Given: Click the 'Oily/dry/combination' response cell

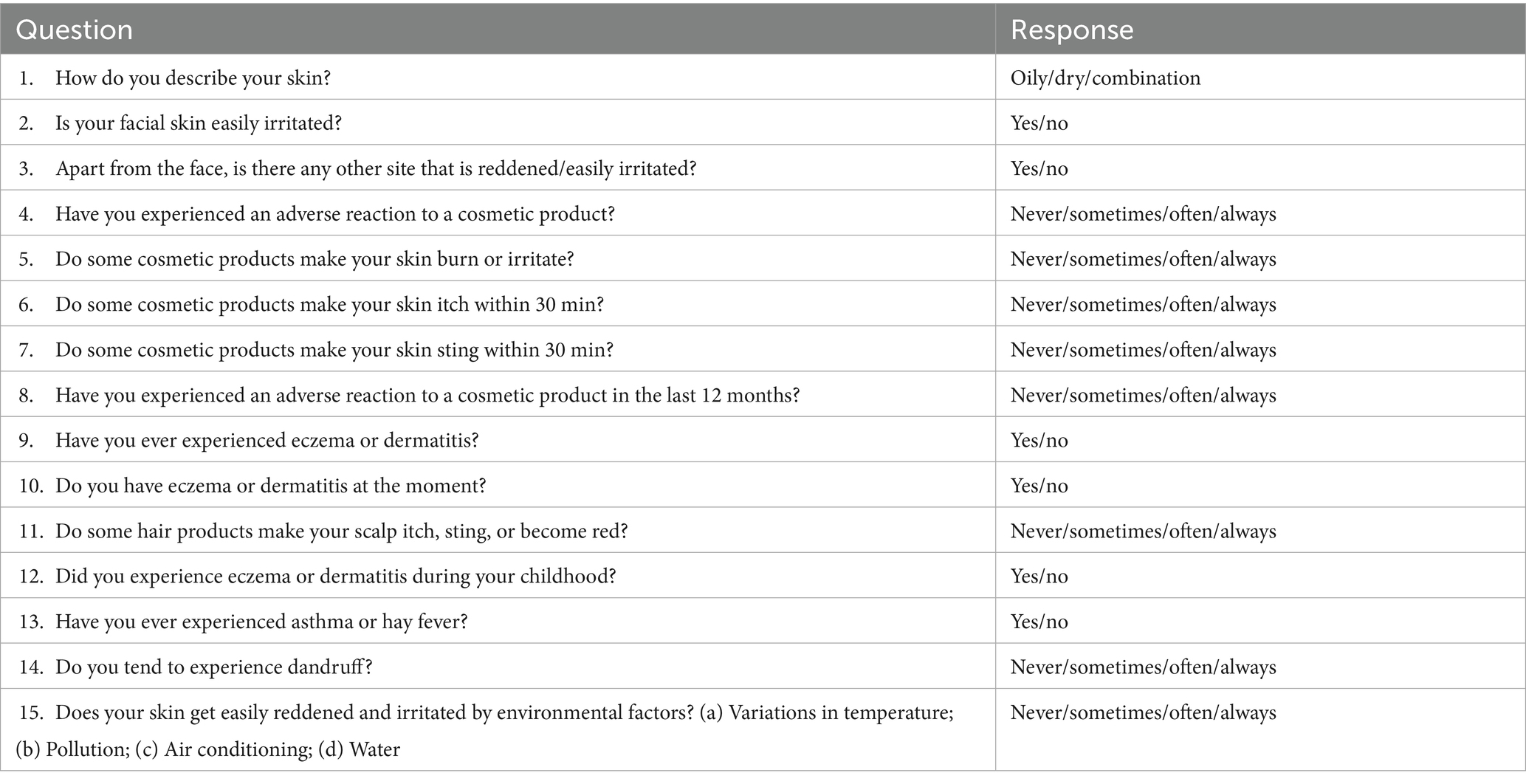Looking at the screenshot, I should pyautogui.click(x=1105, y=78).
